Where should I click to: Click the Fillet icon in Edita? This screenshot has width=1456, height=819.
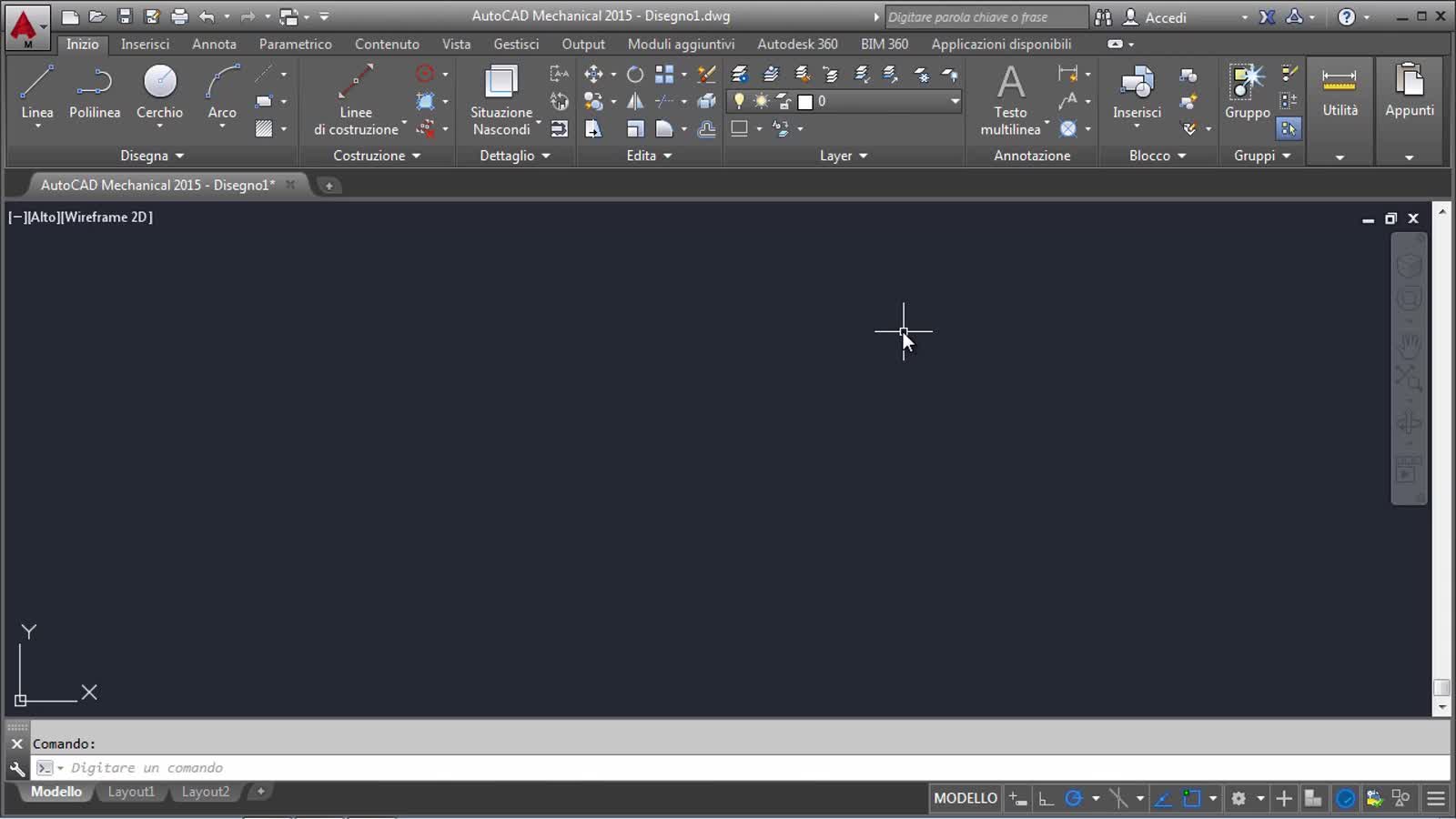pos(664,128)
